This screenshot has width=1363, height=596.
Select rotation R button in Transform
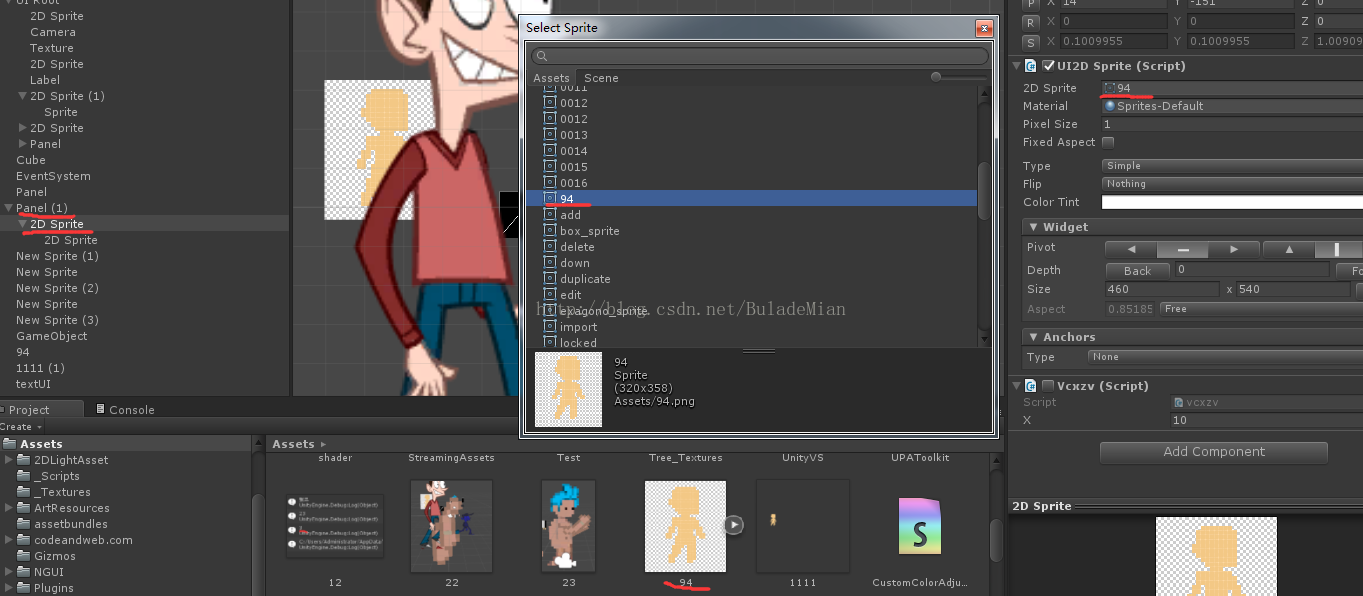click(1031, 22)
